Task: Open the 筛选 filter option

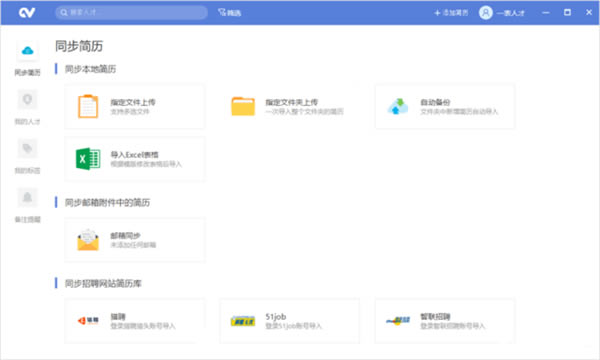Action: pyautogui.click(x=230, y=13)
